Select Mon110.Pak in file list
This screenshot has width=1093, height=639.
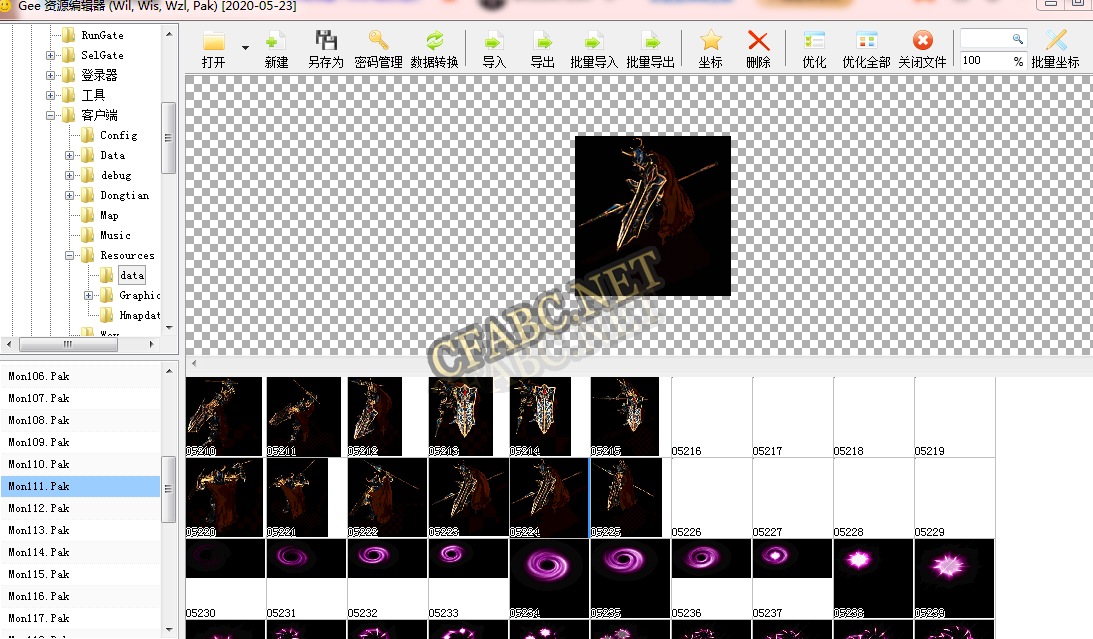tap(80, 464)
